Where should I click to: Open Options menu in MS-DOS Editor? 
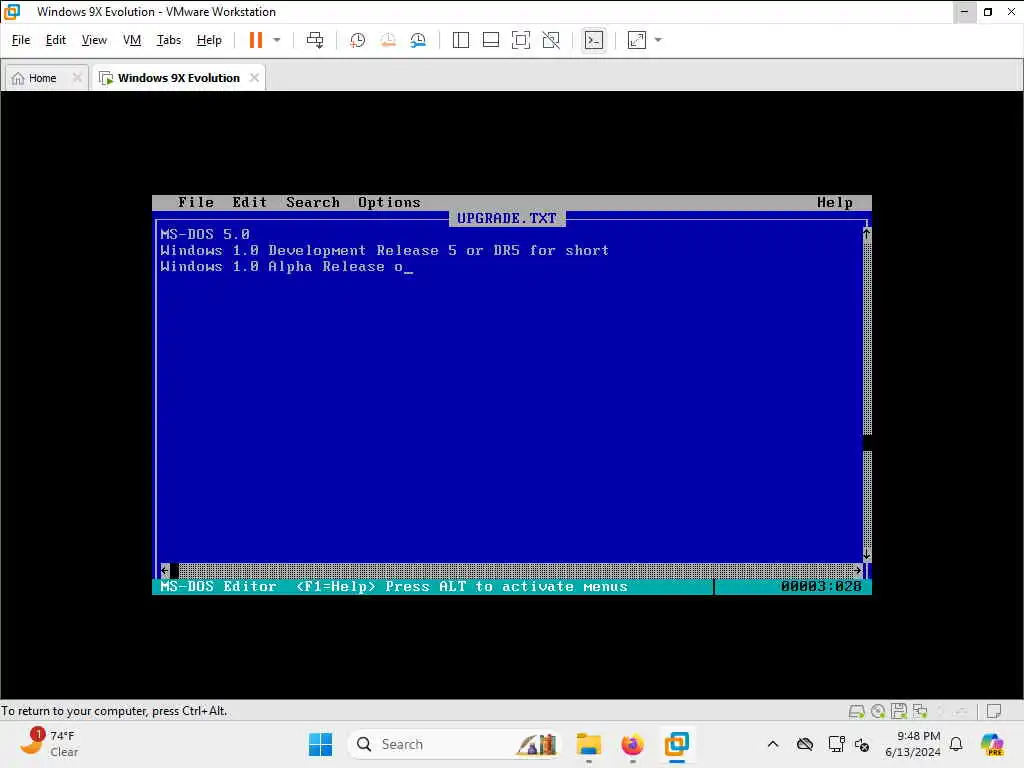pos(389,202)
